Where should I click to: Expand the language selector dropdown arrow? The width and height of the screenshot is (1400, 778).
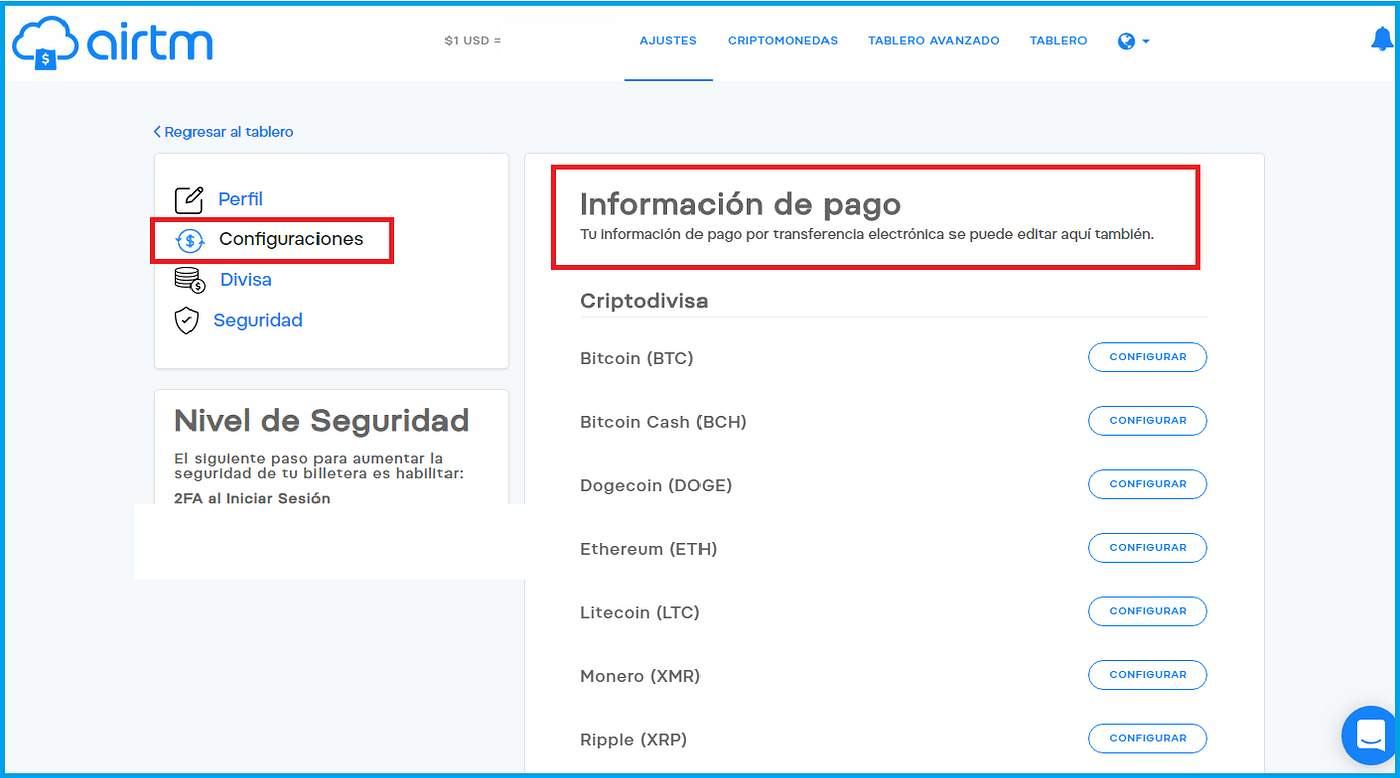tap(1144, 41)
